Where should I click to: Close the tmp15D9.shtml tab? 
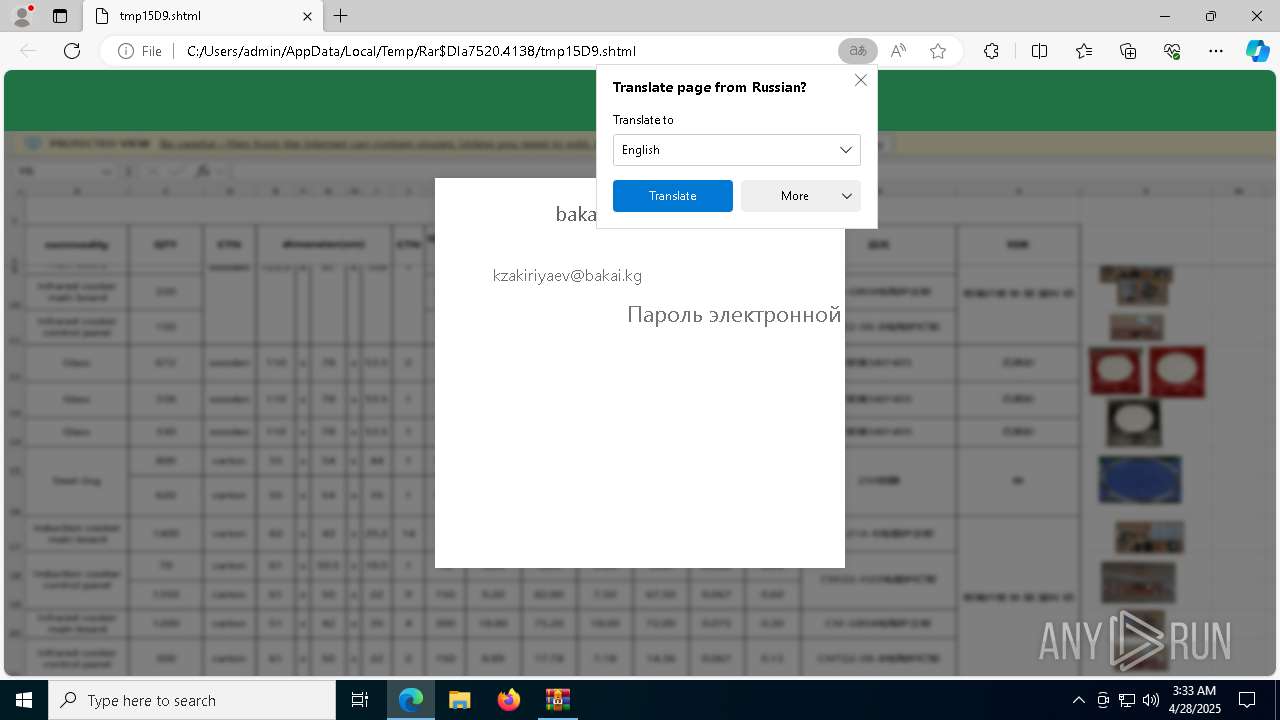tap(307, 16)
